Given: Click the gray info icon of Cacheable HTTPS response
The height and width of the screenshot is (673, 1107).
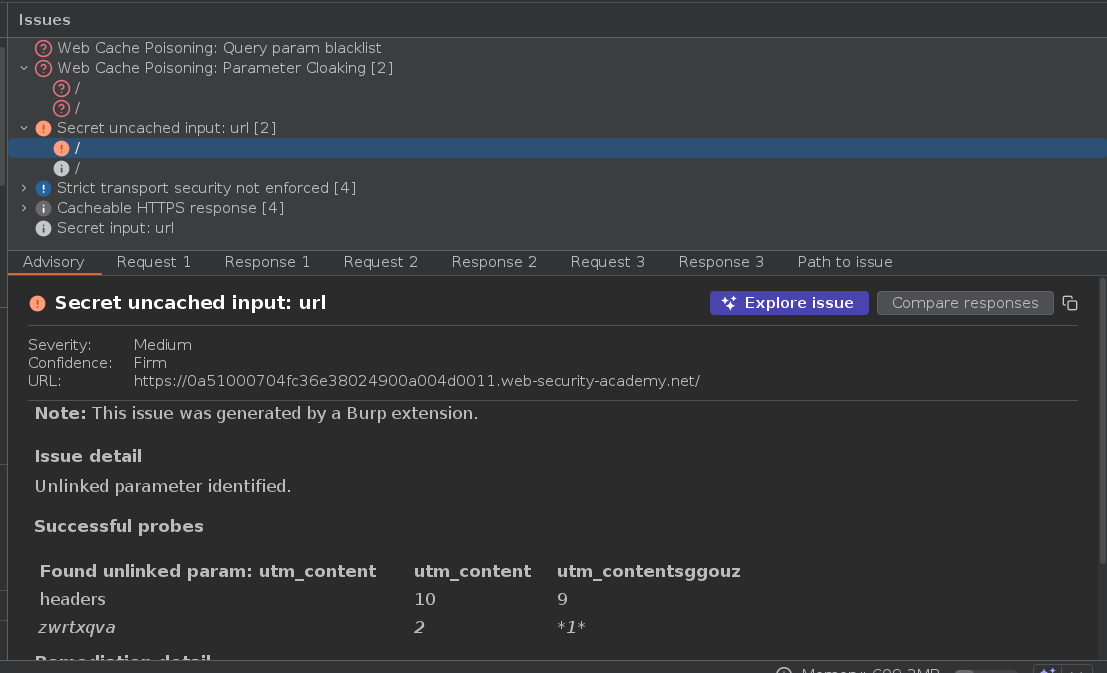Looking at the screenshot, I should tap(43, 208).
